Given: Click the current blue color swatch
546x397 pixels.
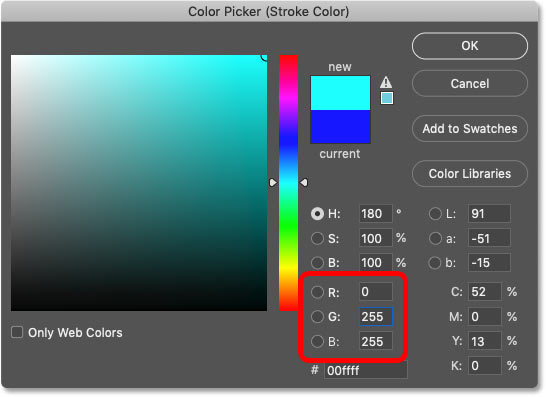Looking at the screenshot, I should [340, 127].
